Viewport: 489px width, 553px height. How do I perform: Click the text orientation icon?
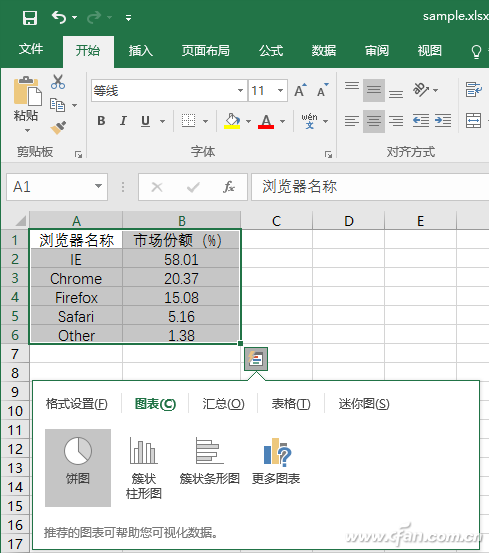pyautogui.click(x=421, y=90)
